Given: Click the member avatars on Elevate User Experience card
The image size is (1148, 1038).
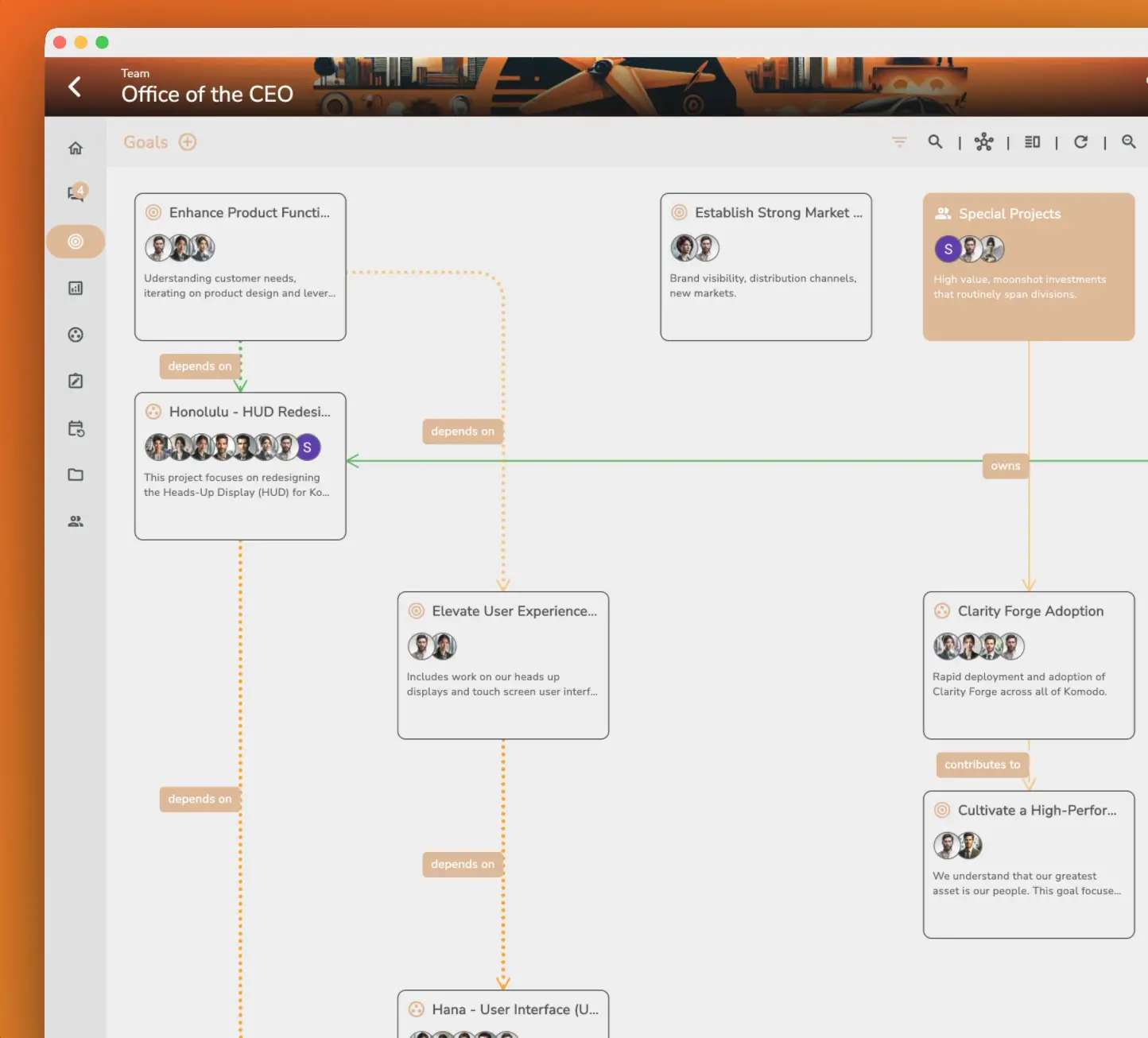Looking at the screenshot, I should 432,646.
